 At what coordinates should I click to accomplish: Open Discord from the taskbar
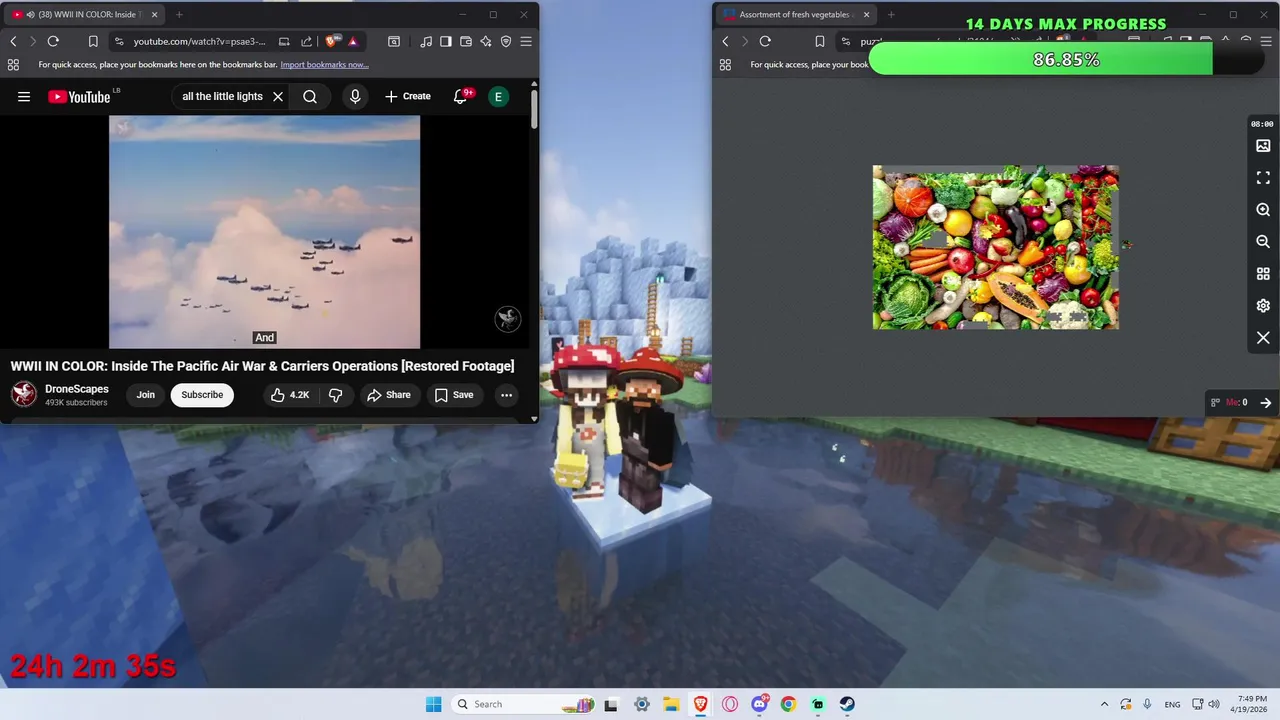[759, 704]
